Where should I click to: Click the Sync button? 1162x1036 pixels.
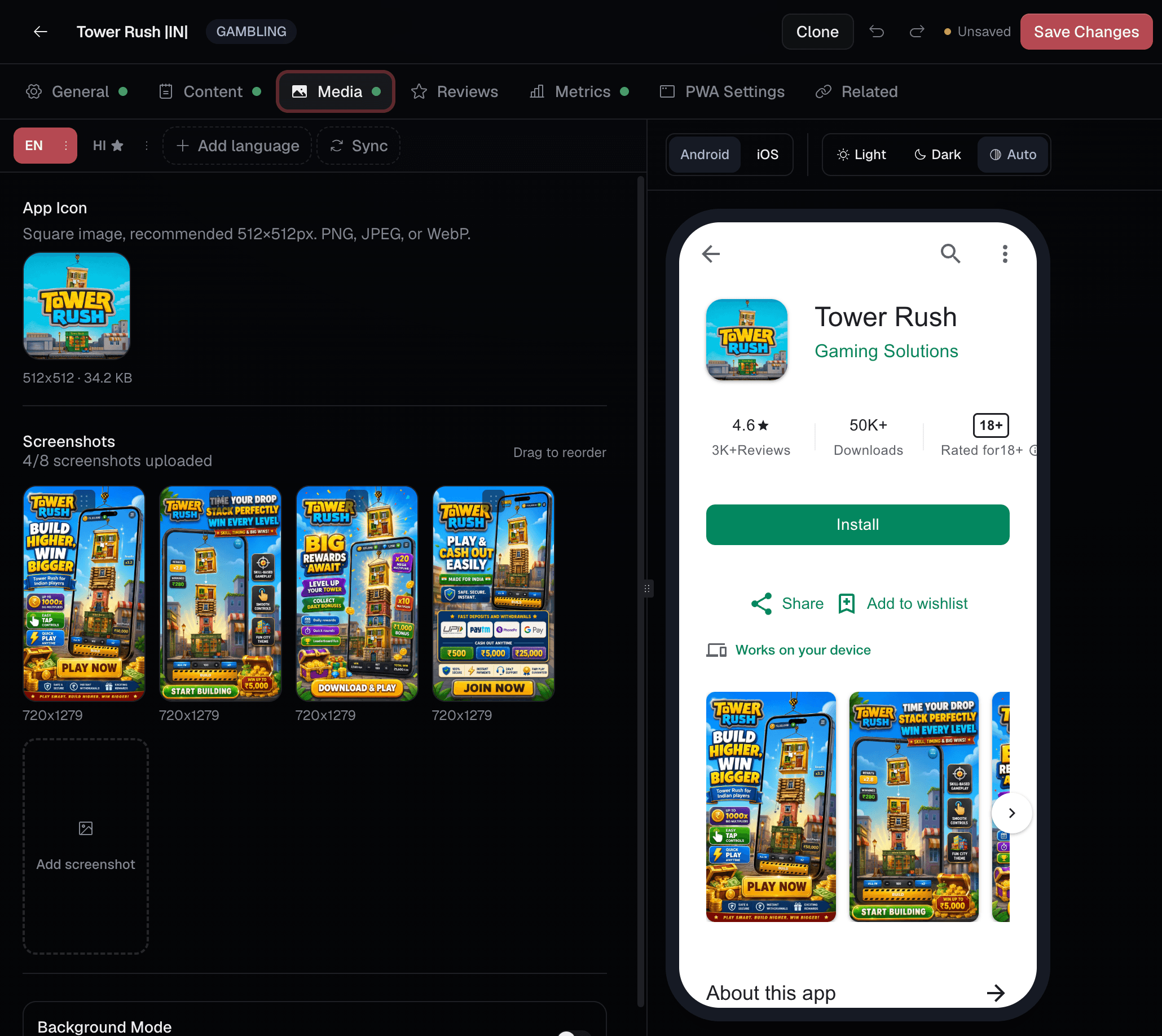(359, 146)
